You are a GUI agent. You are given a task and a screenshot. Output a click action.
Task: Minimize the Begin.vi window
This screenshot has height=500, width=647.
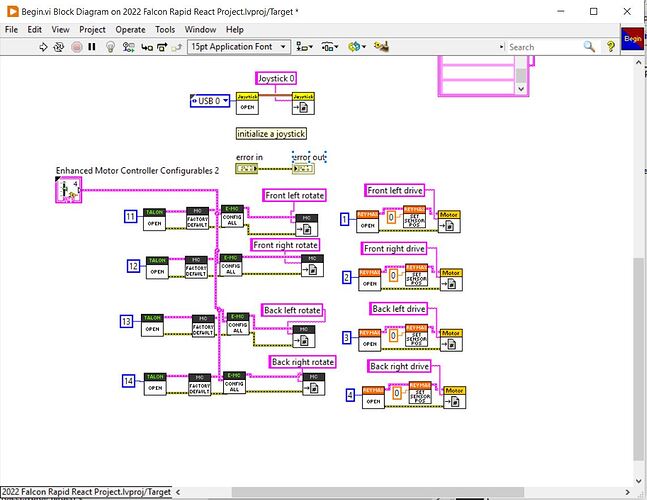coord(560,12)
